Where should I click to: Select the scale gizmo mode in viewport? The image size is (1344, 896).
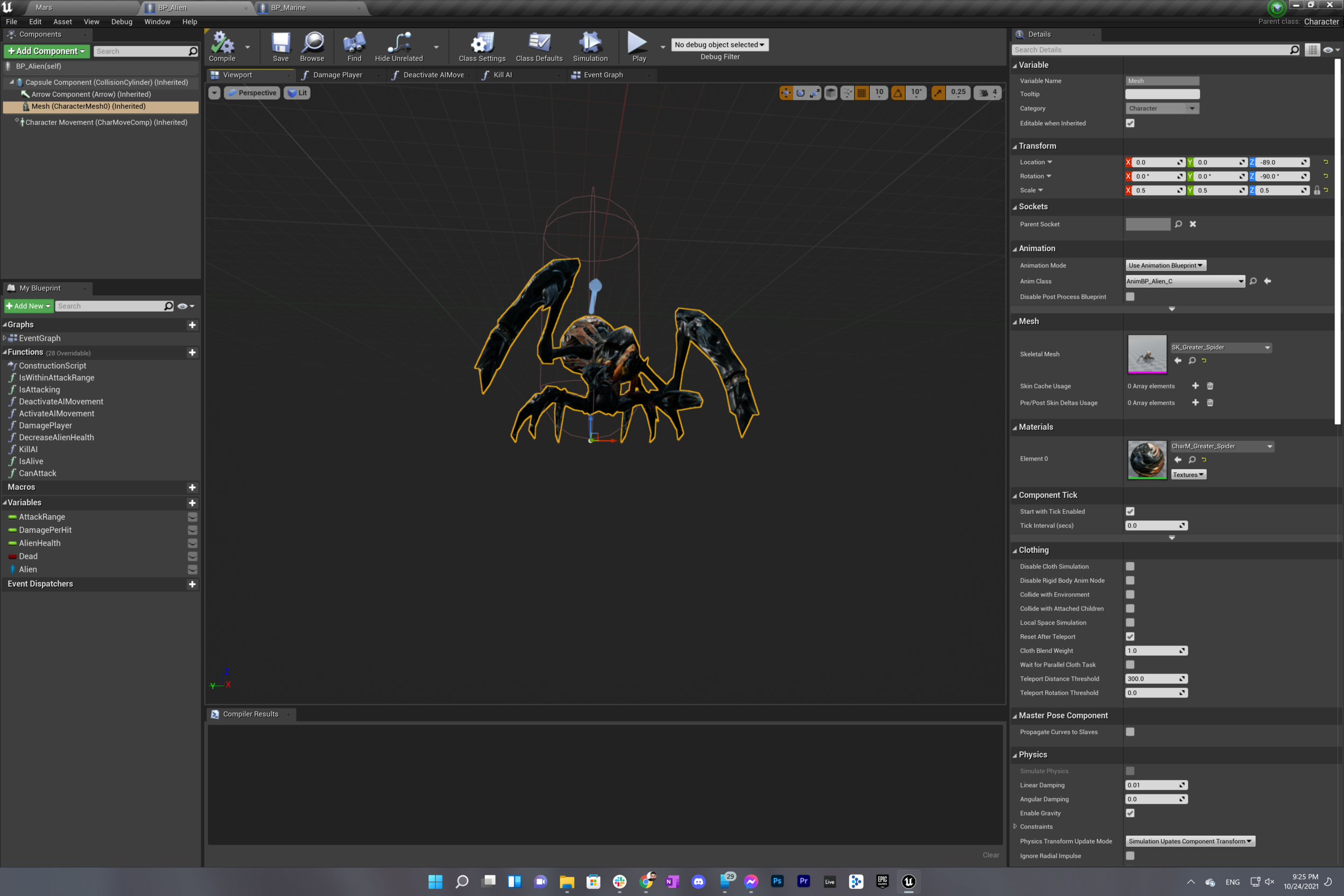(x=815, y=92)
